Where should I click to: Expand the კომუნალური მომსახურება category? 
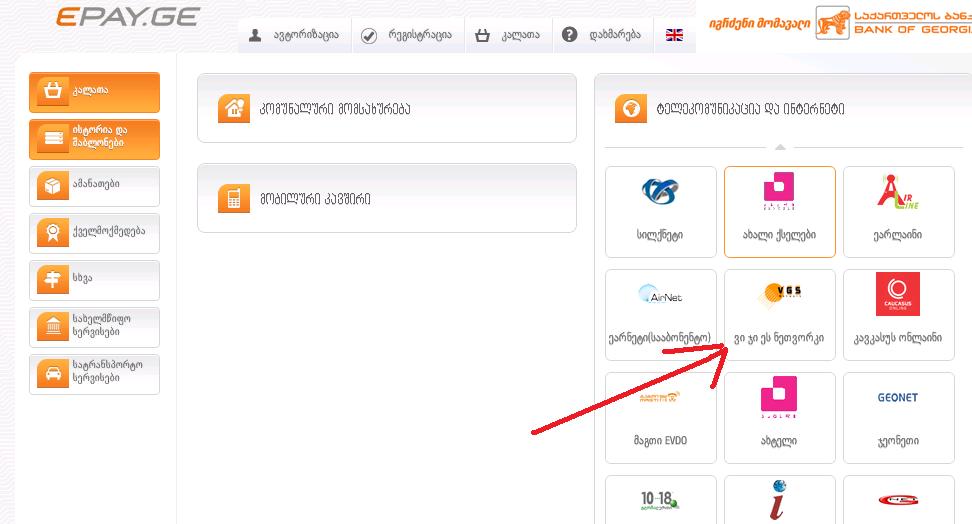tap(387, 109)
